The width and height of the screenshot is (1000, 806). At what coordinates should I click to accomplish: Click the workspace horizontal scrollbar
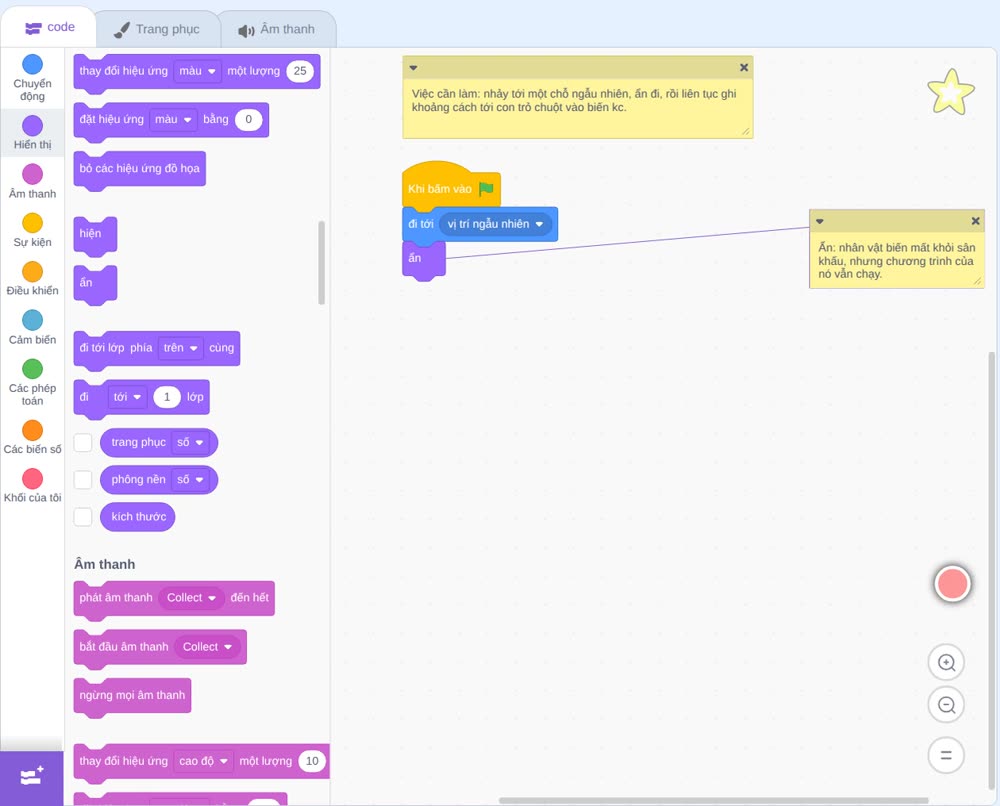pos(713,800)
